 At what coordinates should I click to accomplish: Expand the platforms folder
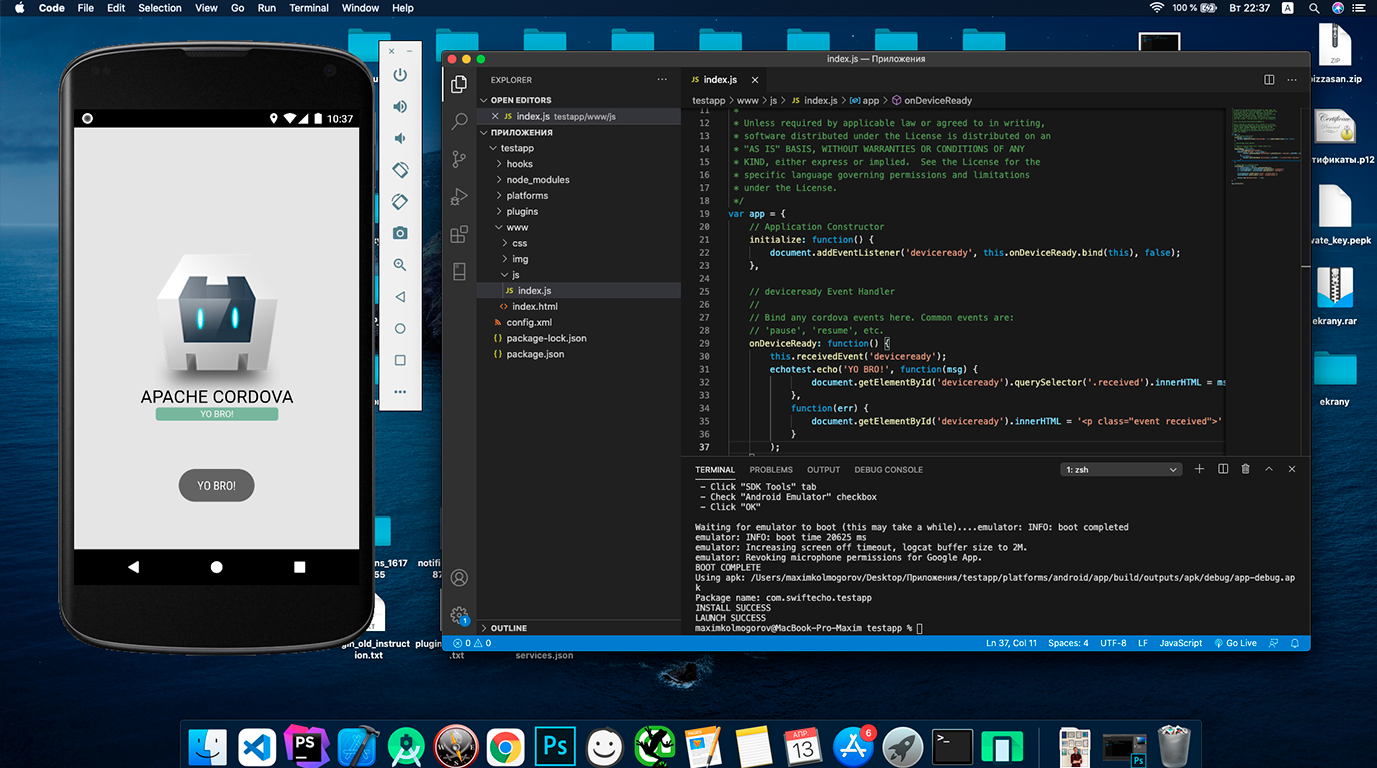[x=527, y=196]
